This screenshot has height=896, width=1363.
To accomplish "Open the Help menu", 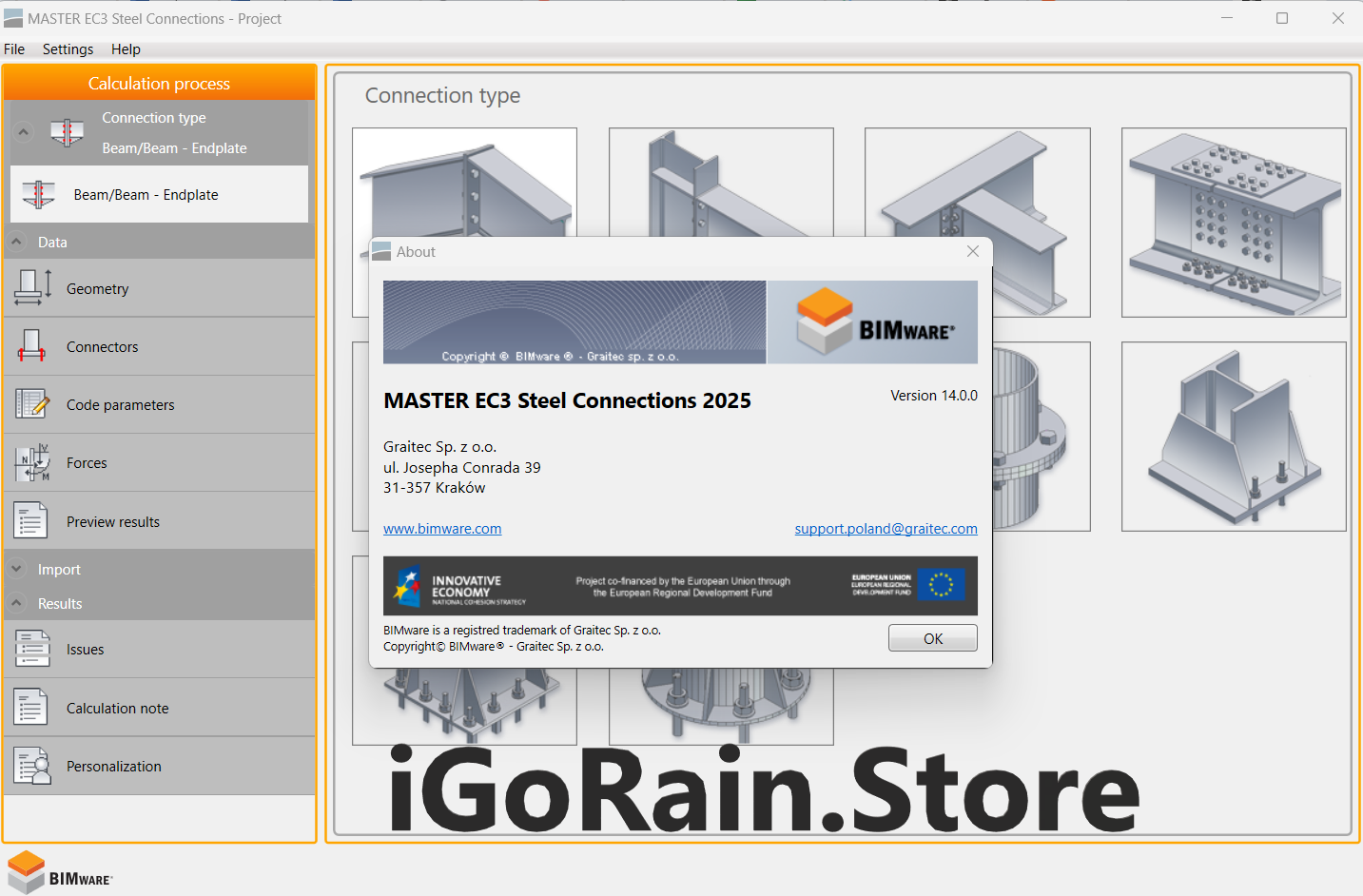I will [x=126, y=49].
